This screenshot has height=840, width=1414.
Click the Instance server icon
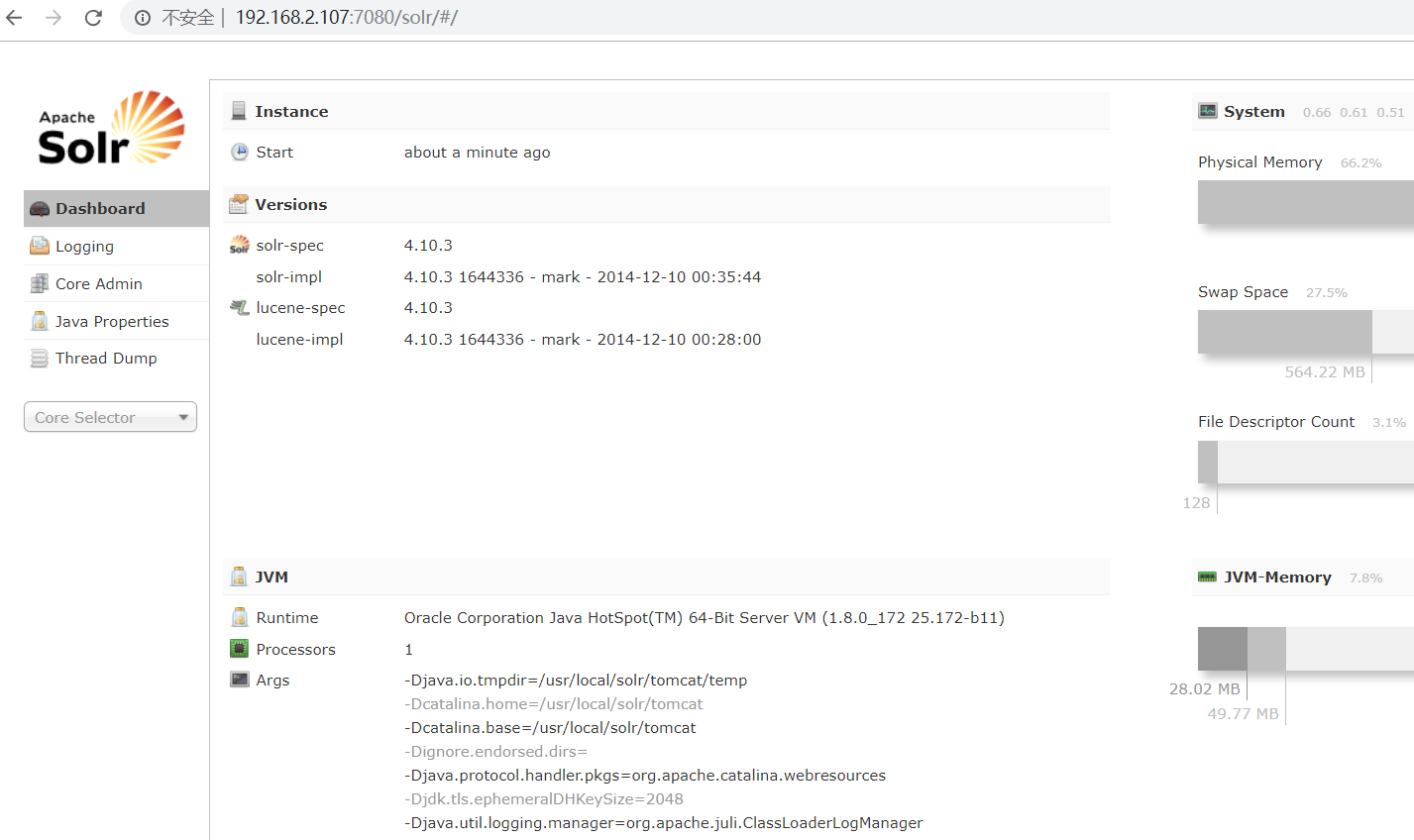point(239,111)
